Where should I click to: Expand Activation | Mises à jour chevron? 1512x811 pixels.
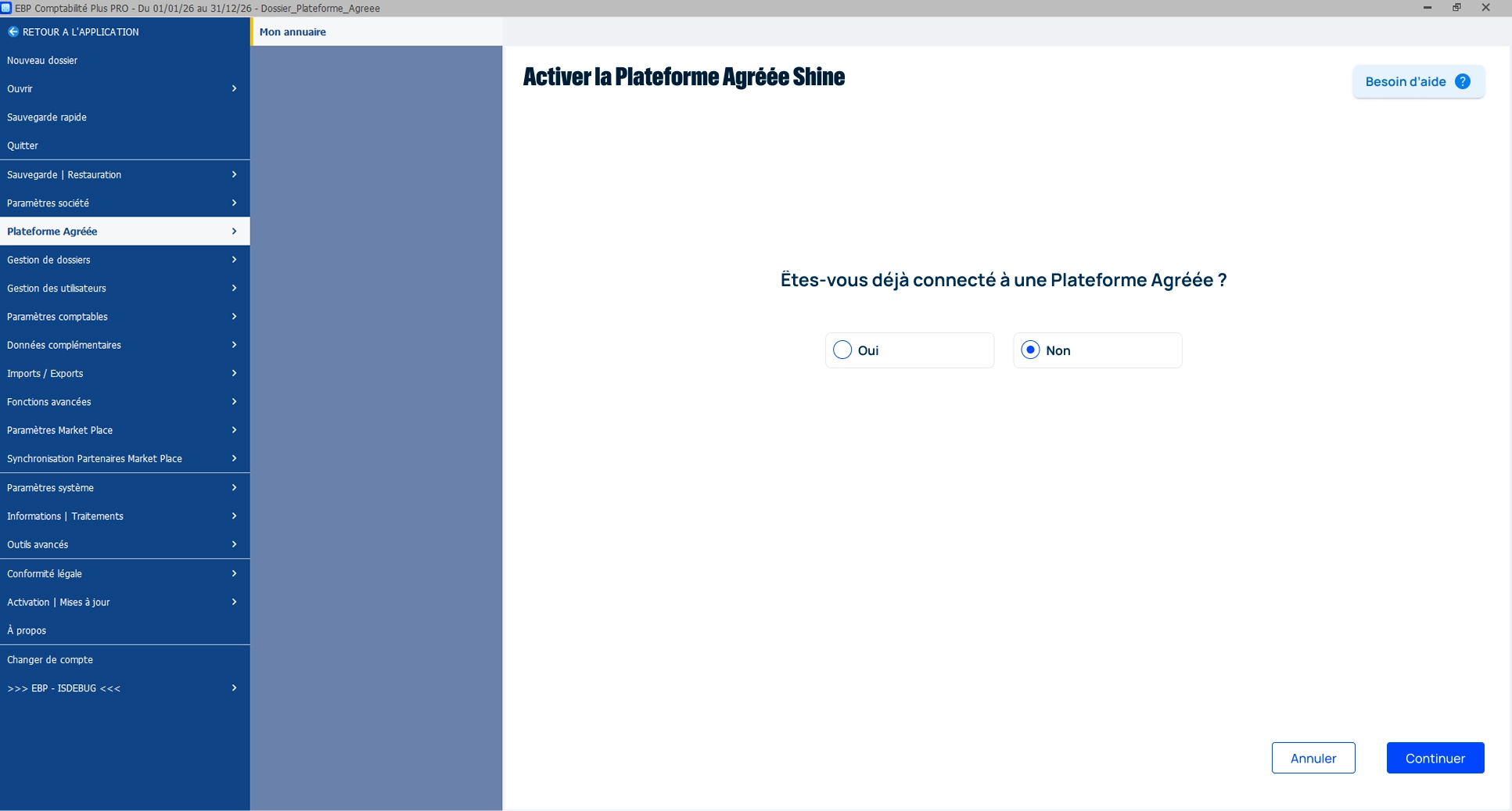(234, 602)
